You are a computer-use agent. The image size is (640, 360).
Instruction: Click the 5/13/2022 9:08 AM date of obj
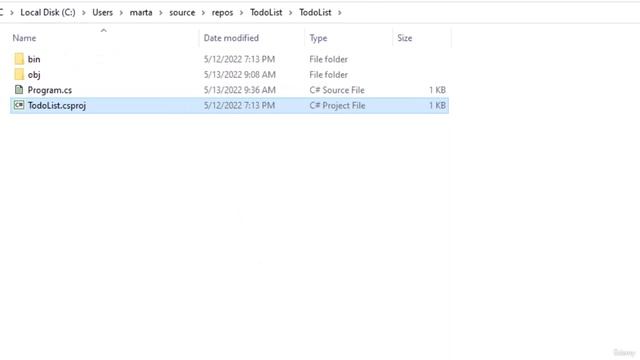240,75
